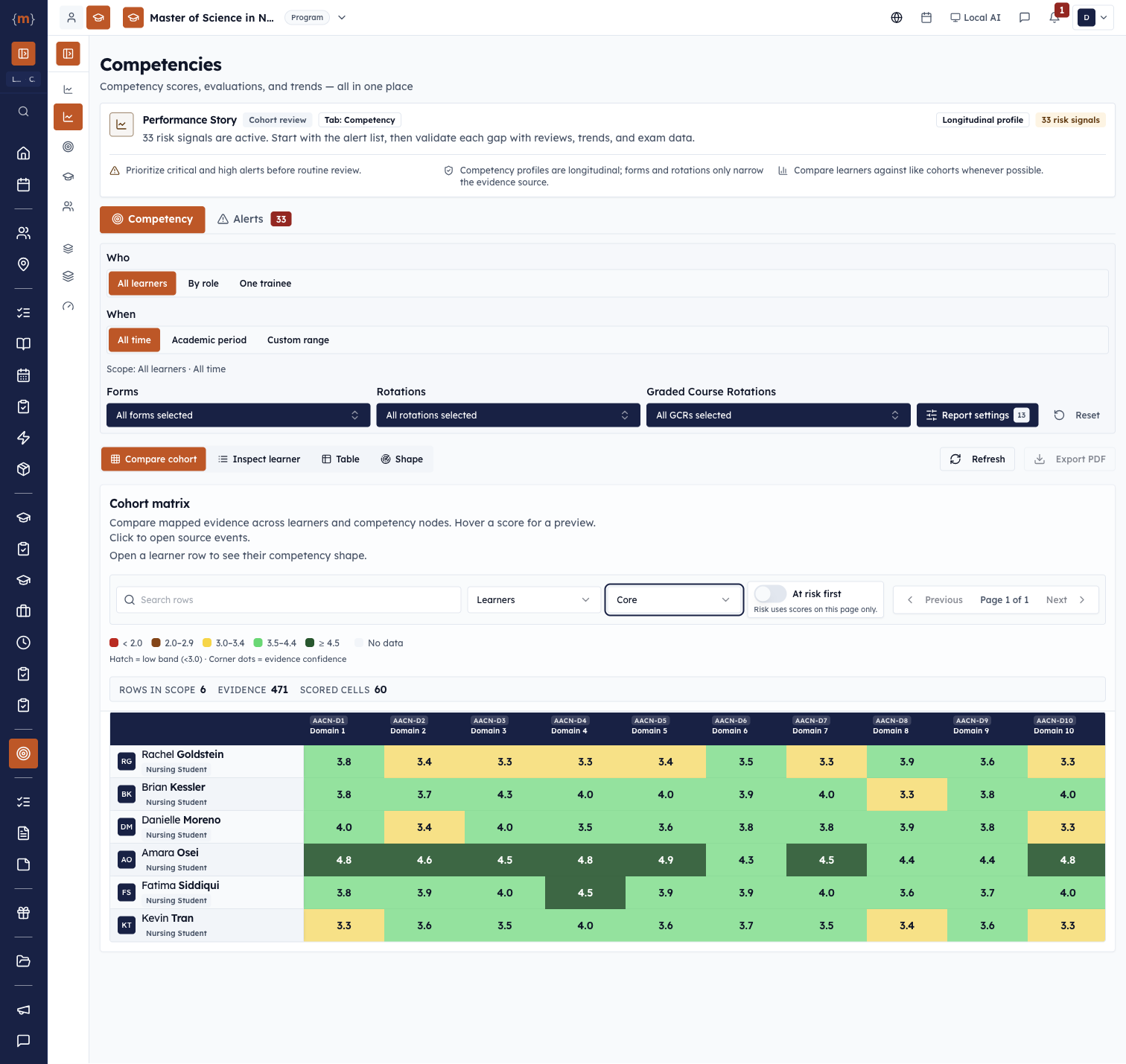Screen dimensions: 1126x1064
Task: Select the Compare cohort view
Action: click(153, 459)
